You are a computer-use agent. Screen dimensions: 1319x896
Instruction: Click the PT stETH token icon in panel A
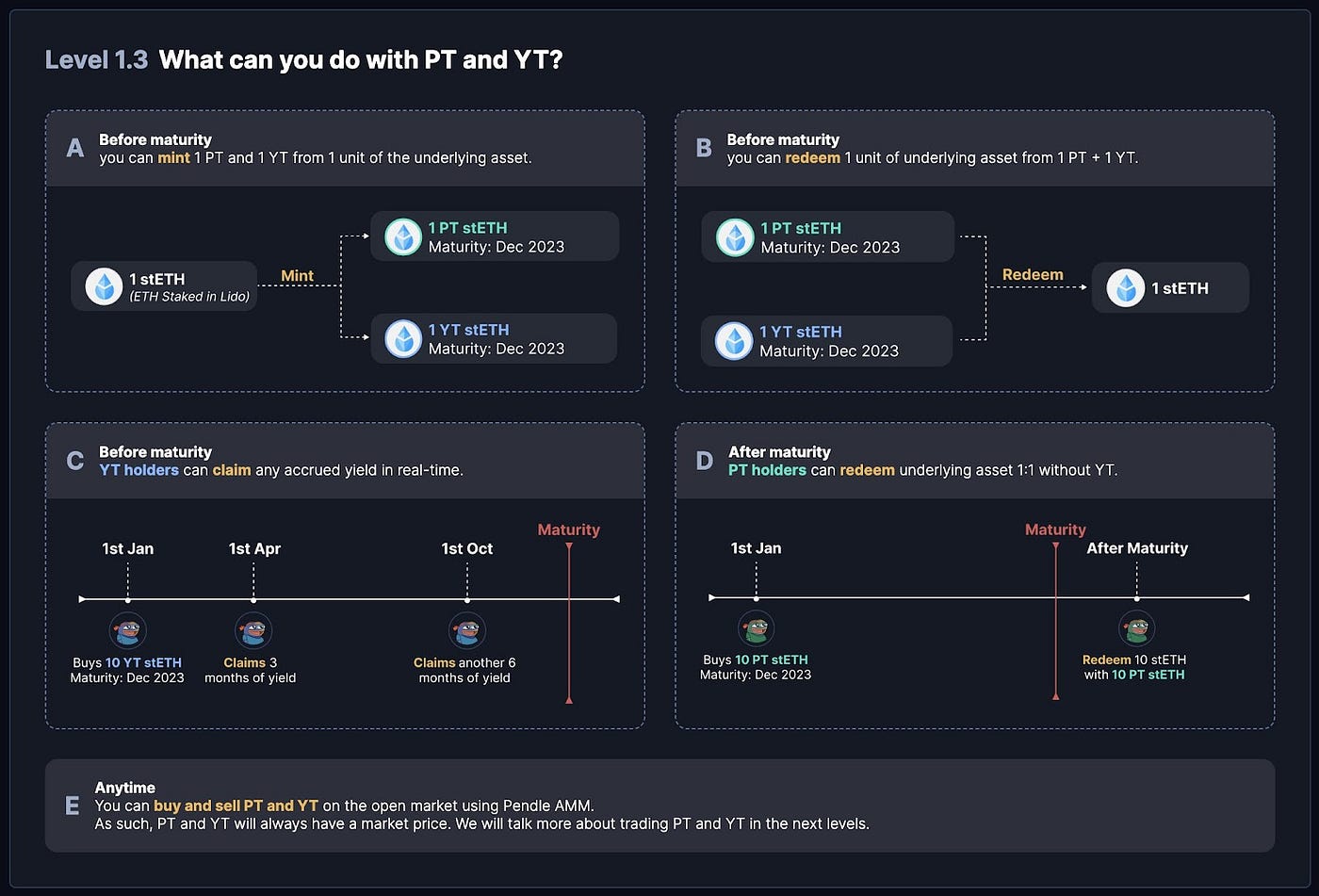403,237
